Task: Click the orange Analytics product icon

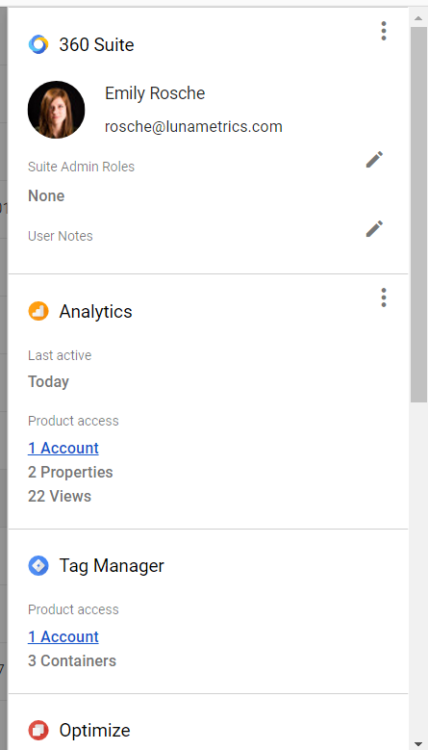Action: point(38,311)
